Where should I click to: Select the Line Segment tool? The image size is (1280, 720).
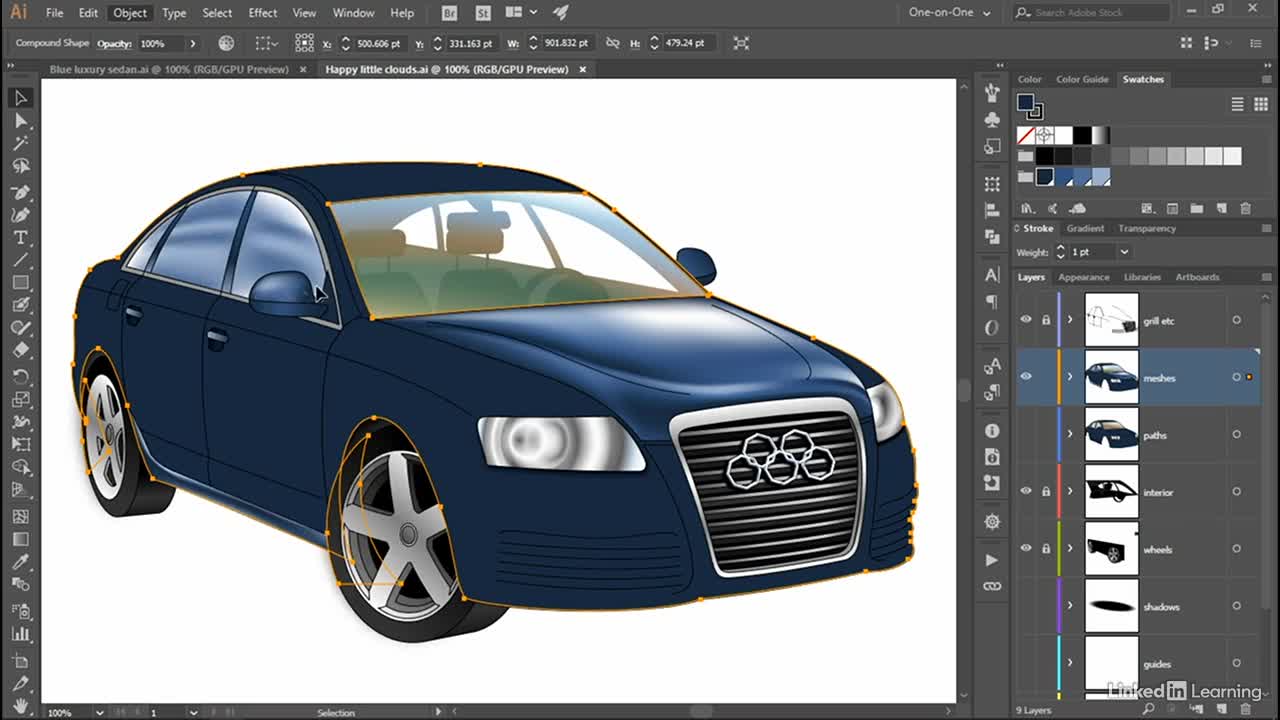pyautogui.click(x=20, y=260)
